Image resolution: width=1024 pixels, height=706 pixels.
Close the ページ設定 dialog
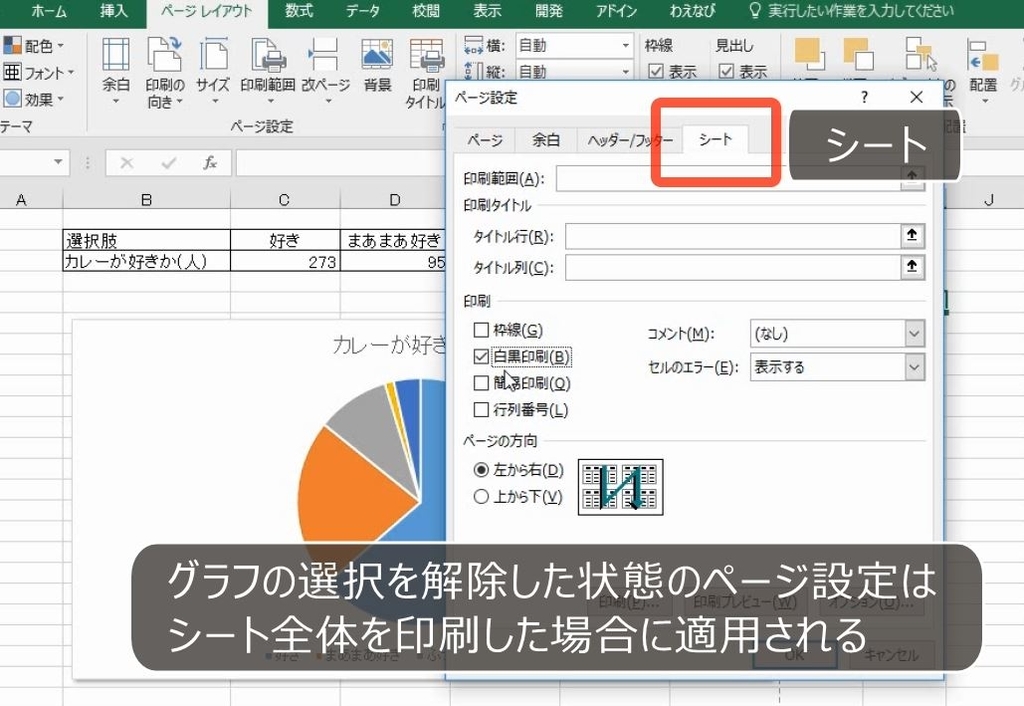point(916,97)
